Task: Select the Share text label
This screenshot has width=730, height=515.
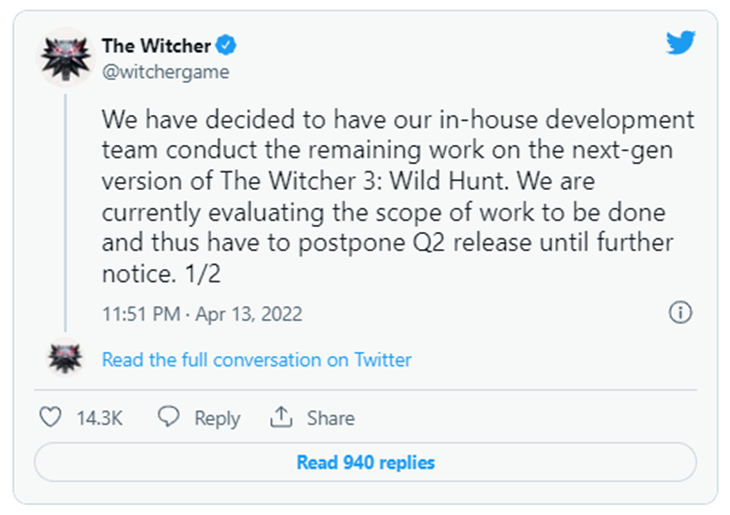Action: [x=331, y=418]
